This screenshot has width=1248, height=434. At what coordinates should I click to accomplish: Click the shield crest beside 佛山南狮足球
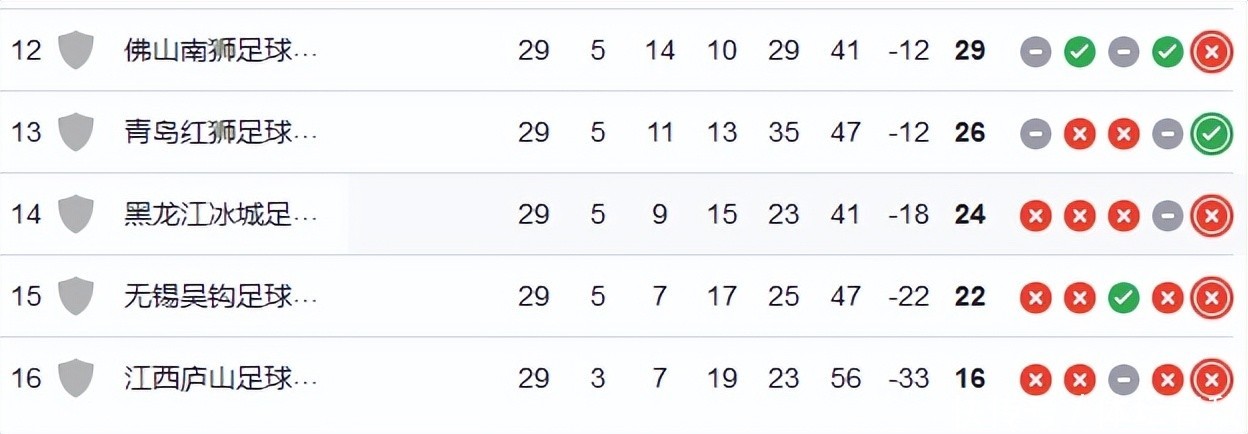pos(76,50)
